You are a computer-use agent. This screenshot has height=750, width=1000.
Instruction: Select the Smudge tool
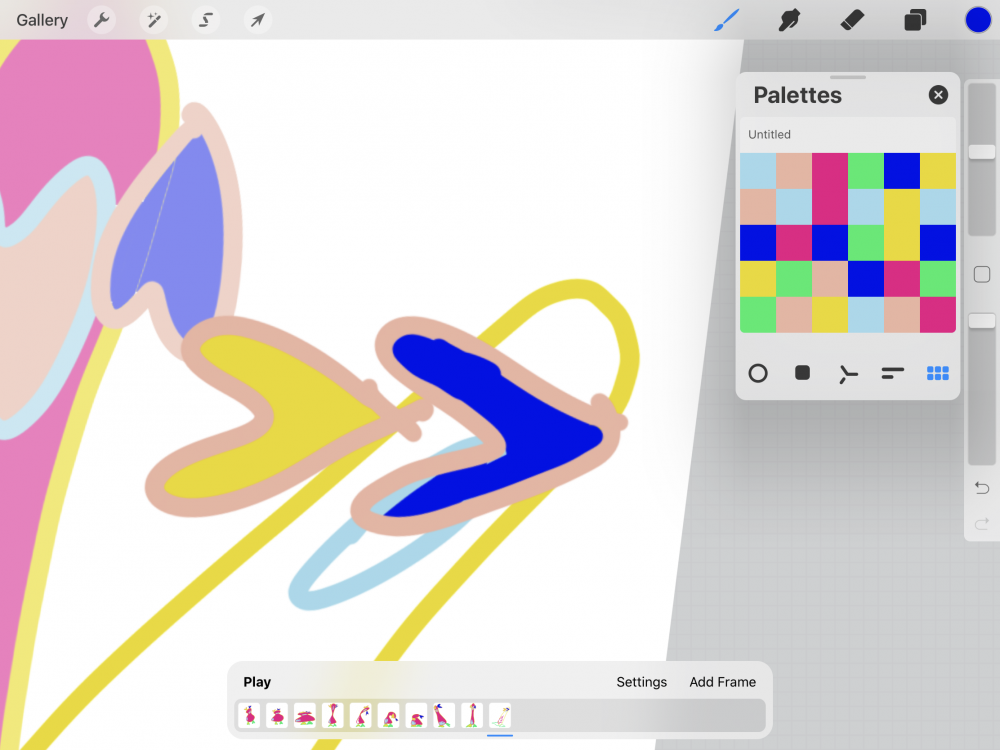pos(789,20)
